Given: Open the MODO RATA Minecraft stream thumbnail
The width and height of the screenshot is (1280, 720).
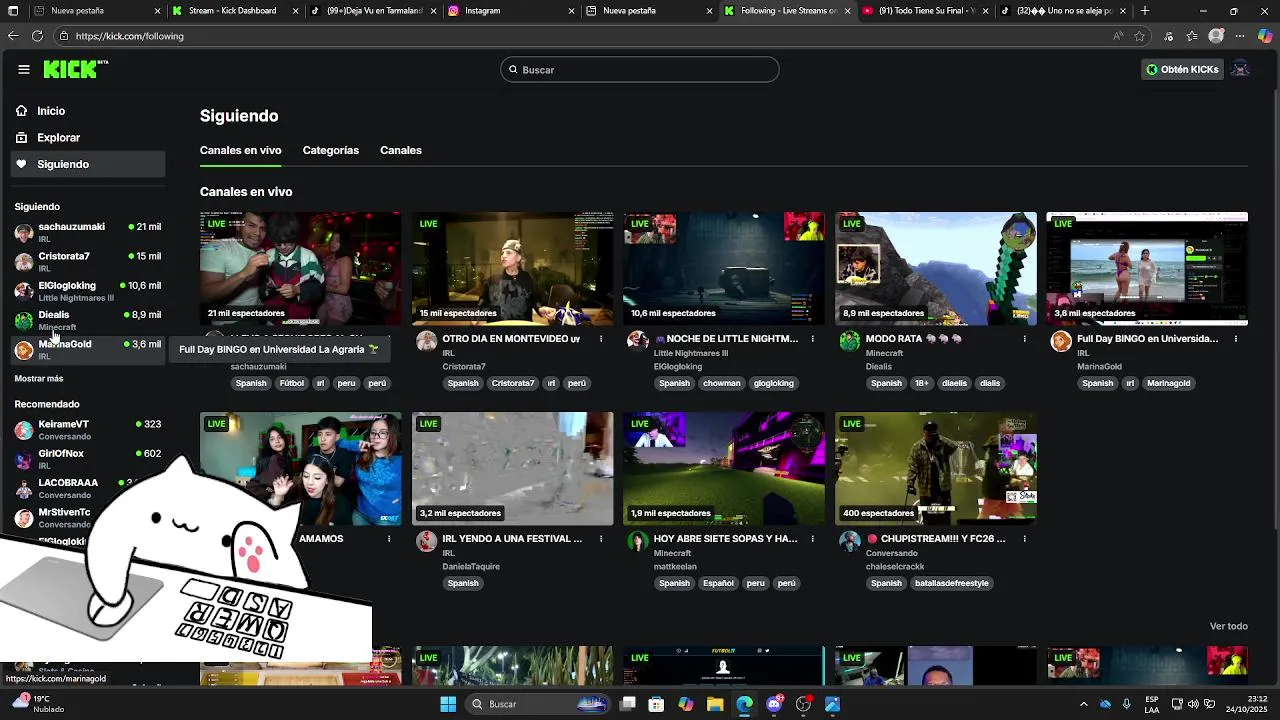Looking at the screenshot, I should tap(936, 268).
